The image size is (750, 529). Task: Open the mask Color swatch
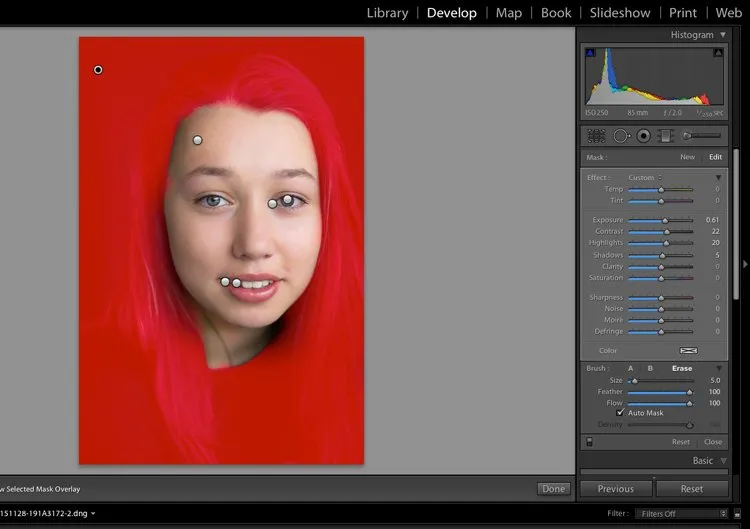pyautogui.click(x=688, y=351)
